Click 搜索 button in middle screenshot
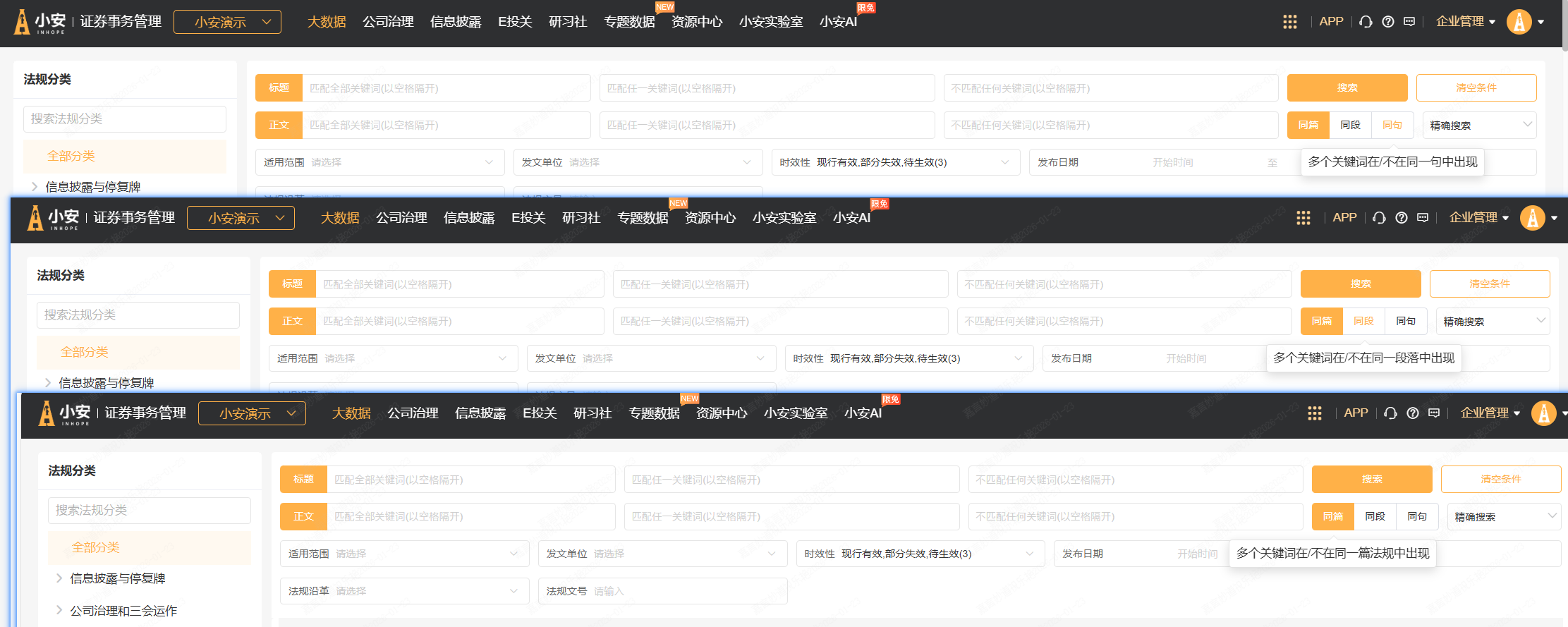The image size is (1568, 627). click(x=1361, y=284)
